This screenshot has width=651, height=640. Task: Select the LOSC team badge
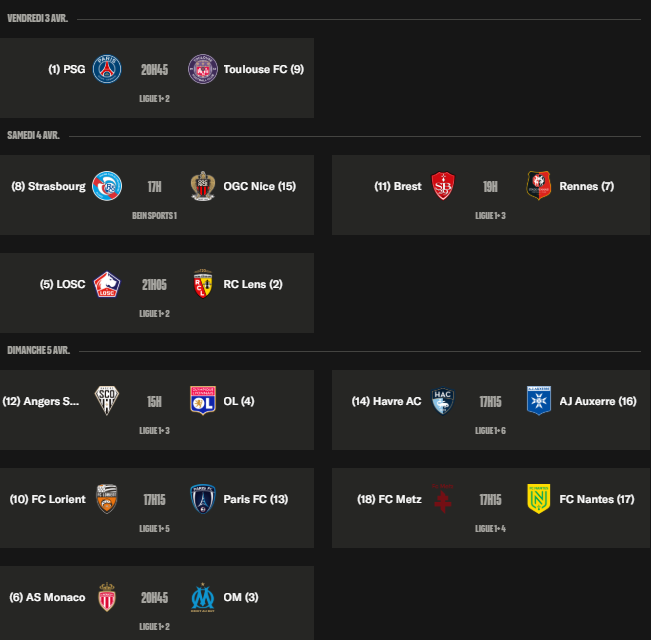click(107, 284)
